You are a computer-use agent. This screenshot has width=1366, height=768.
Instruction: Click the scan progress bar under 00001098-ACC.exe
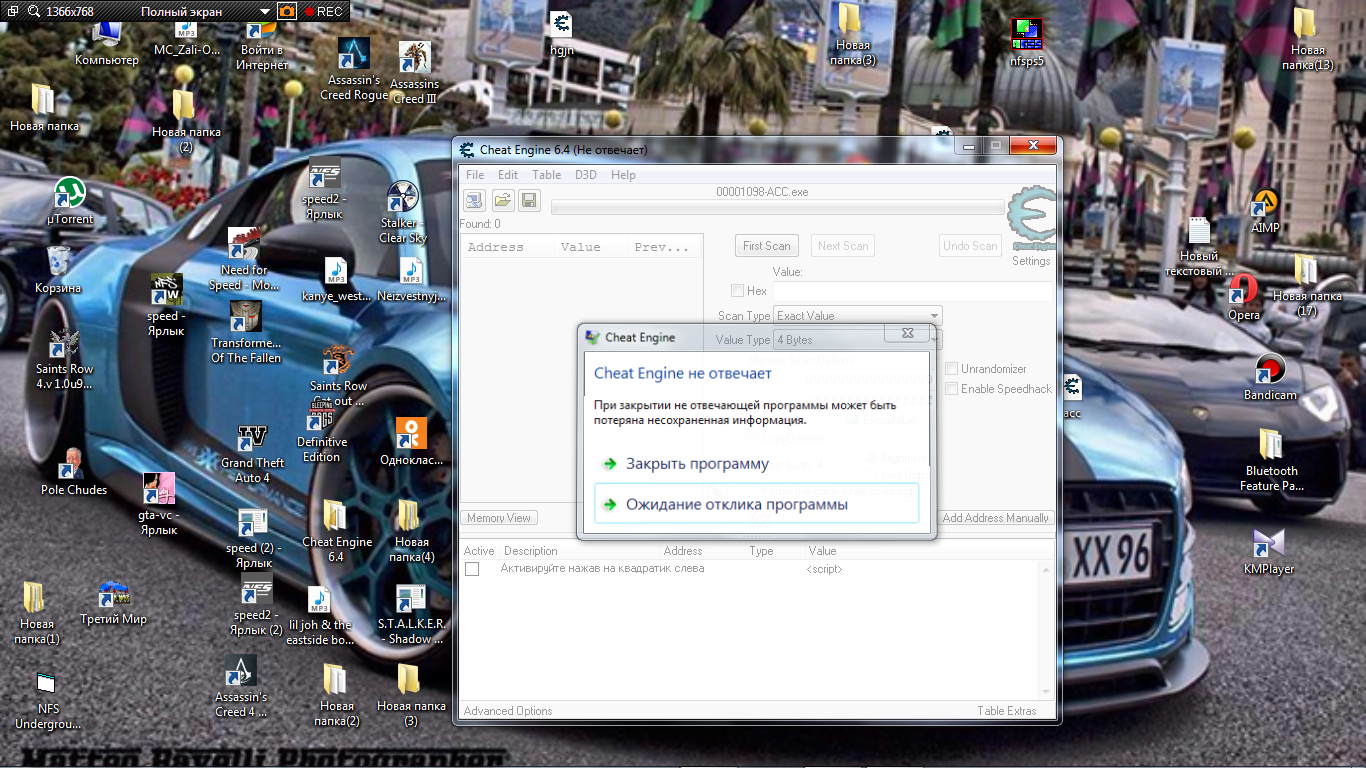[777, 208]
